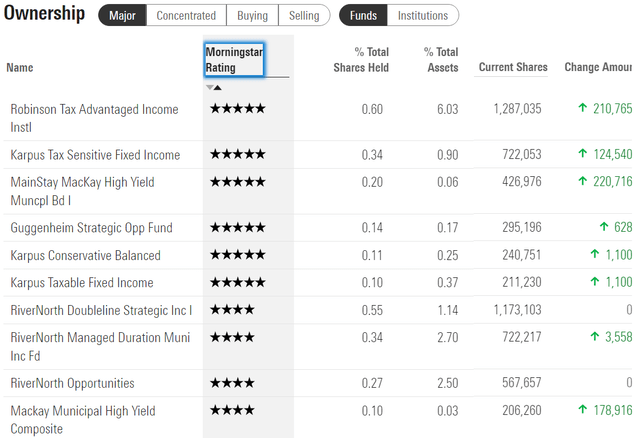
Task: Open Karpus Taxable Fixed Income fund
Action: [82, 282]
